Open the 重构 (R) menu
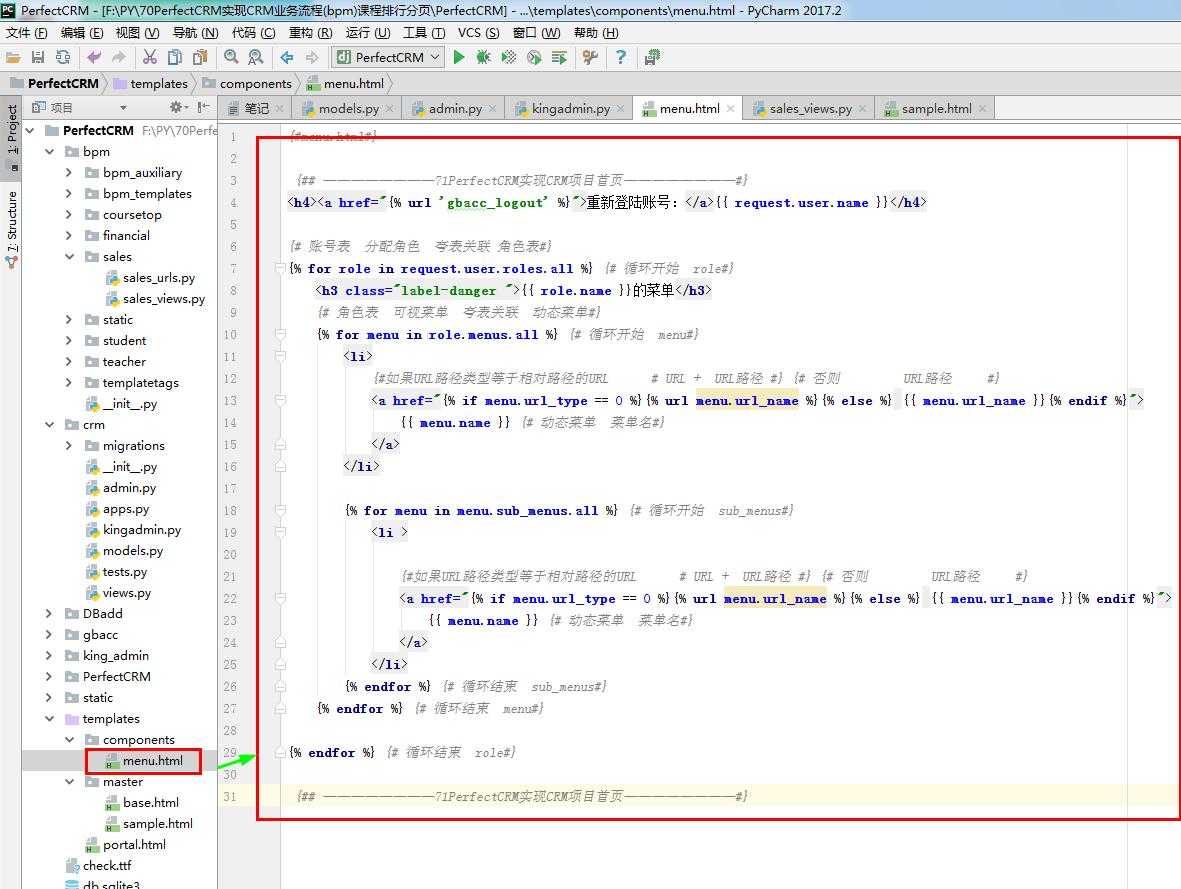The height and width of the screenshot is (889, 1181). click(310, 32)
